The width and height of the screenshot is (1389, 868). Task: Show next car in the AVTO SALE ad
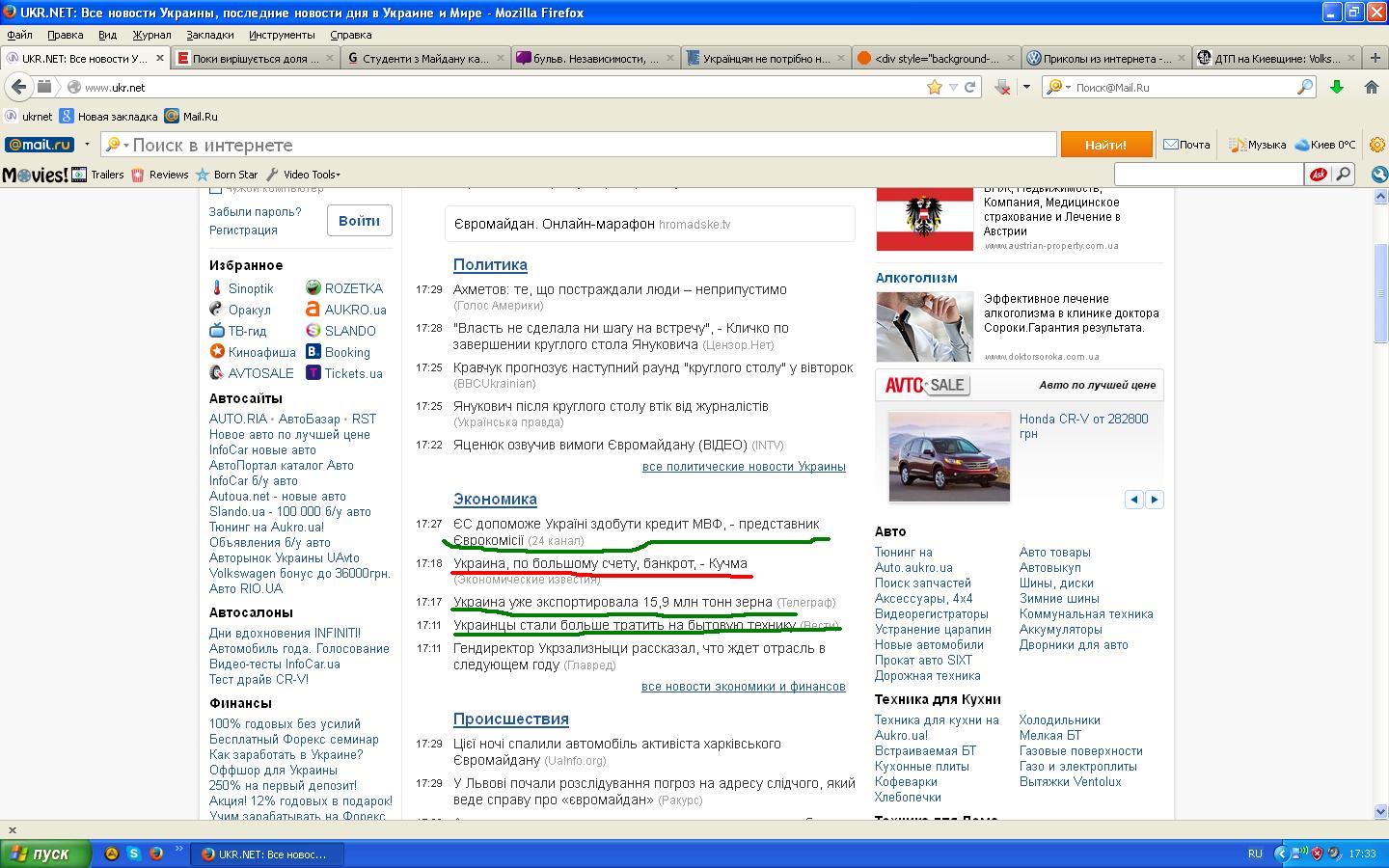tap(1155, 499)
